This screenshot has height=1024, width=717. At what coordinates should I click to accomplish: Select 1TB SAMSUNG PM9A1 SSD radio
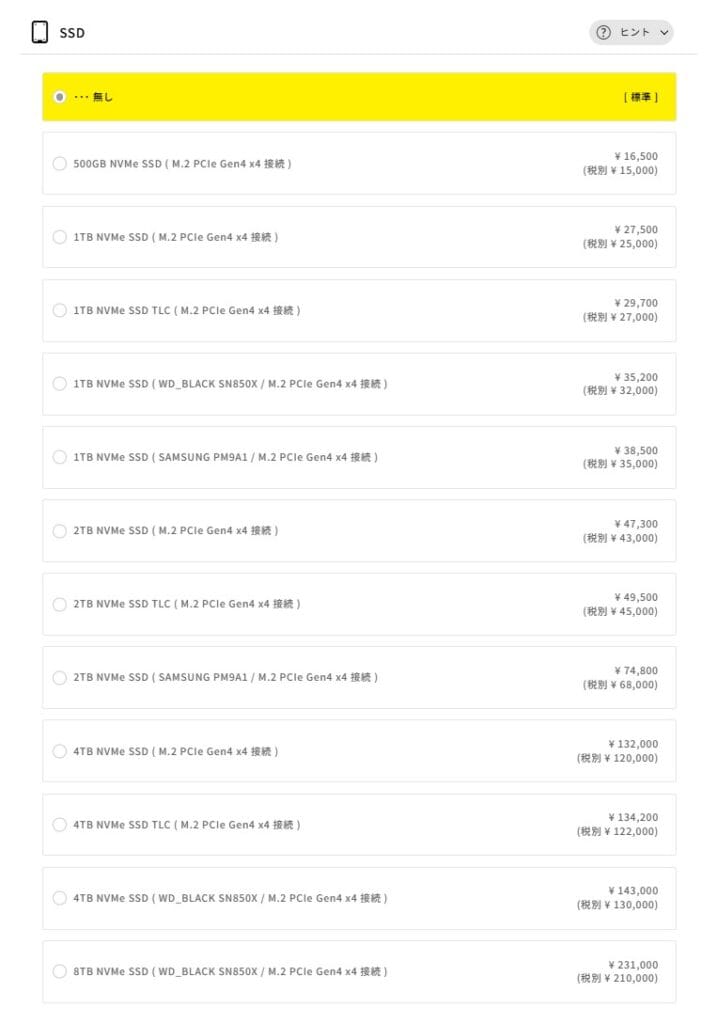click(x=60, y=457)
